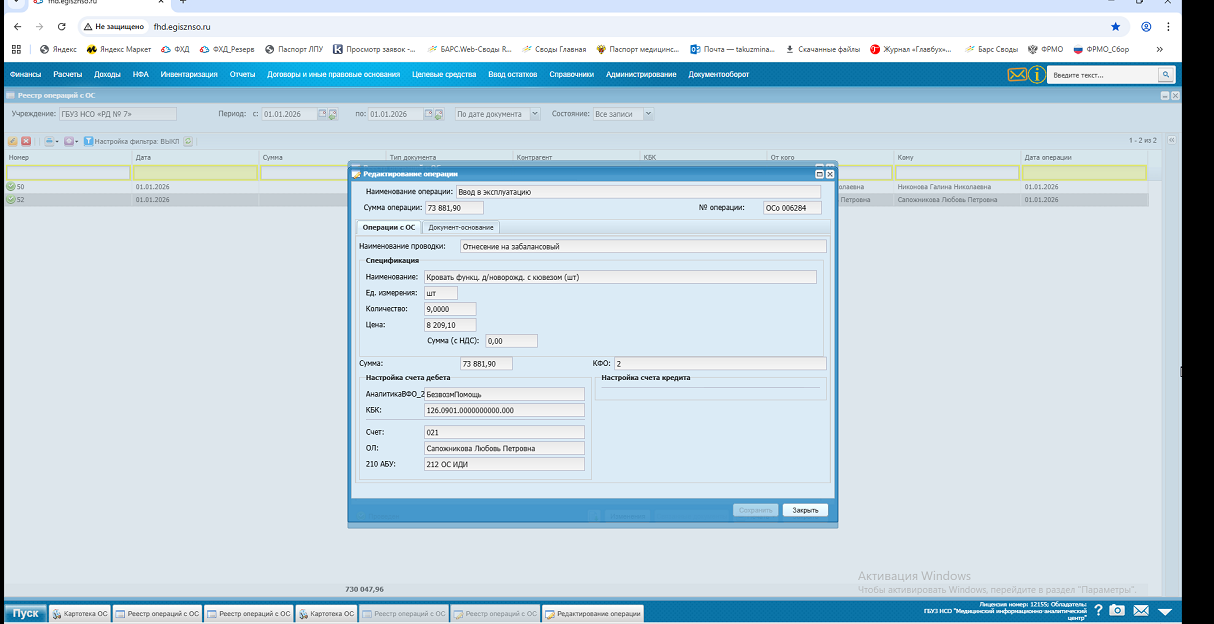Viewport: 1214px width, 624px height.
Task: Open the browser apps grid icon
Action: [16, 48]
